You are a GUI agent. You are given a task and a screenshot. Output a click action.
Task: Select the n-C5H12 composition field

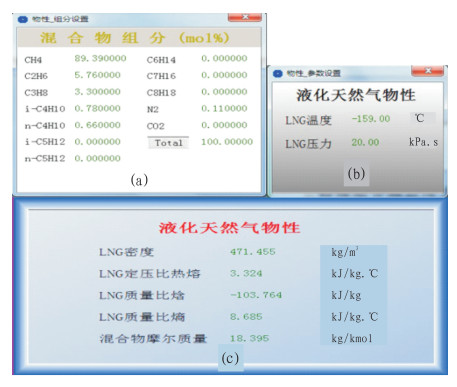[97, 158]
